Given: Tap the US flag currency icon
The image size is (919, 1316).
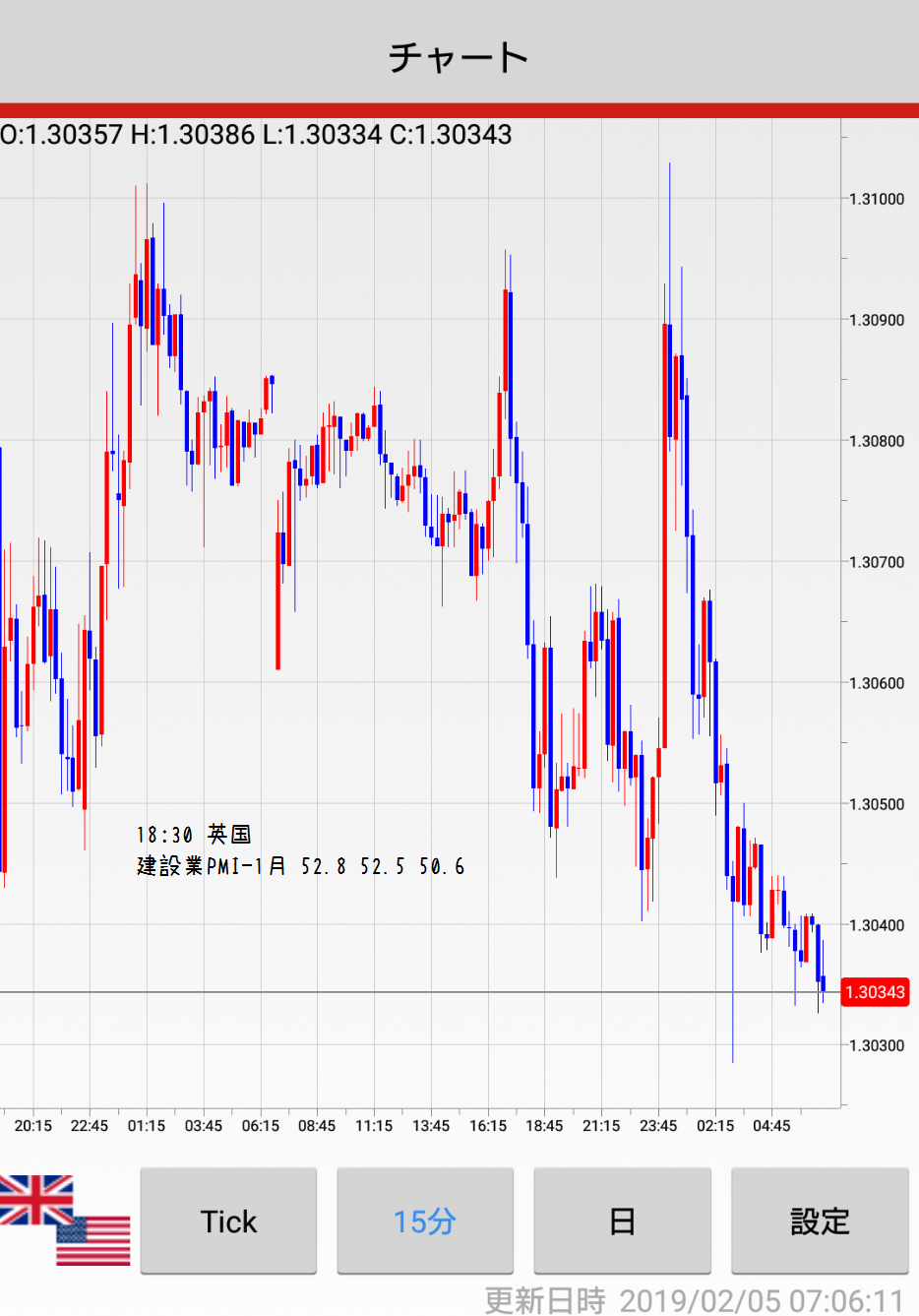Looking at the screenshot, I should pyautogui.click(x=93, y=1240).
